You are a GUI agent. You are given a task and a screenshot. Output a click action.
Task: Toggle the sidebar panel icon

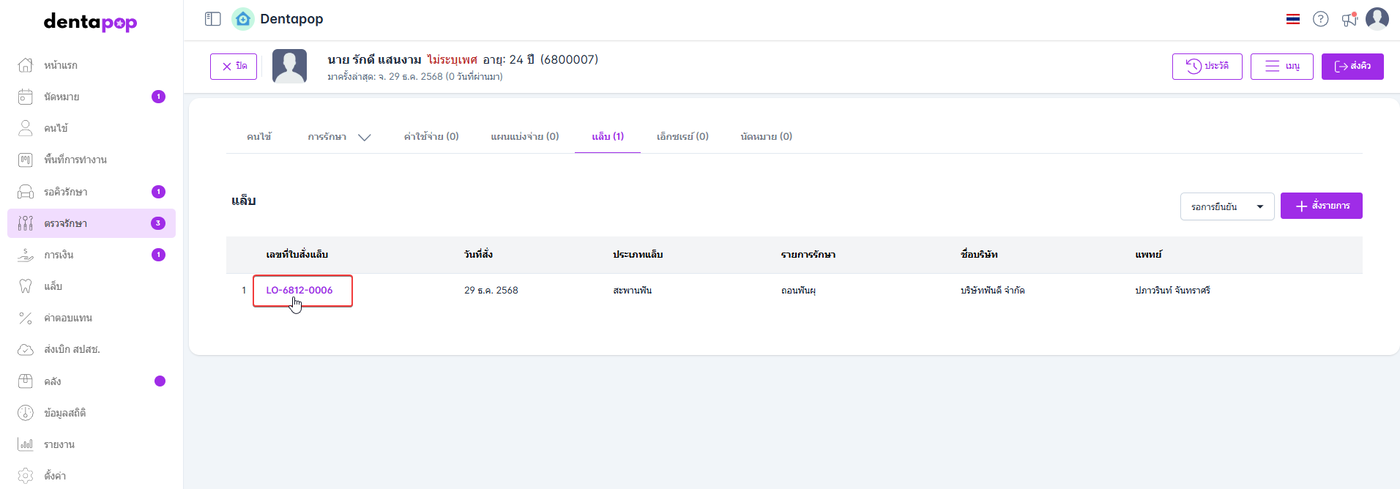(x=212, y=19)
